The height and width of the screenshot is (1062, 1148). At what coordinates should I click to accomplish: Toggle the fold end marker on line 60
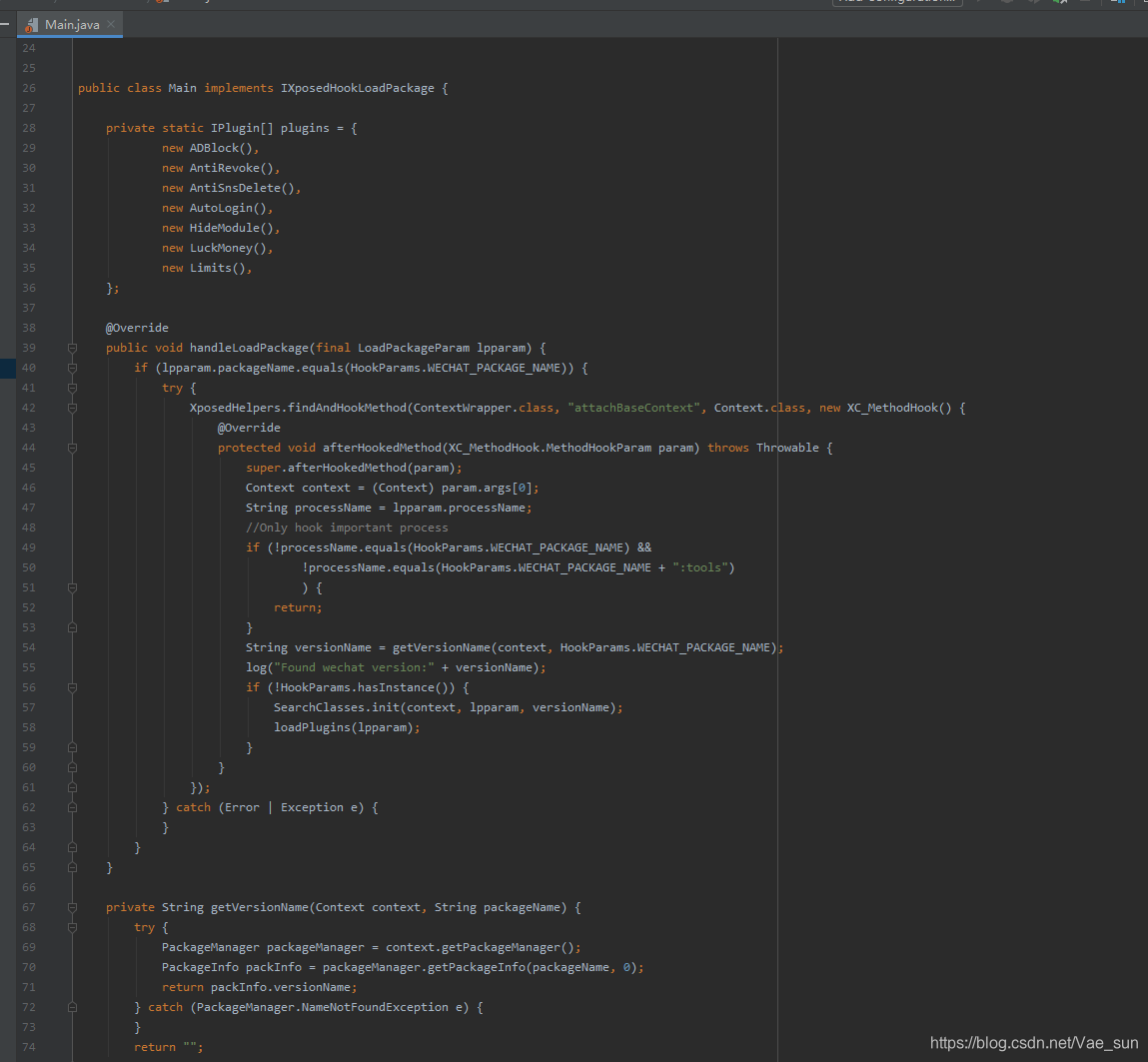pos(73,767)
